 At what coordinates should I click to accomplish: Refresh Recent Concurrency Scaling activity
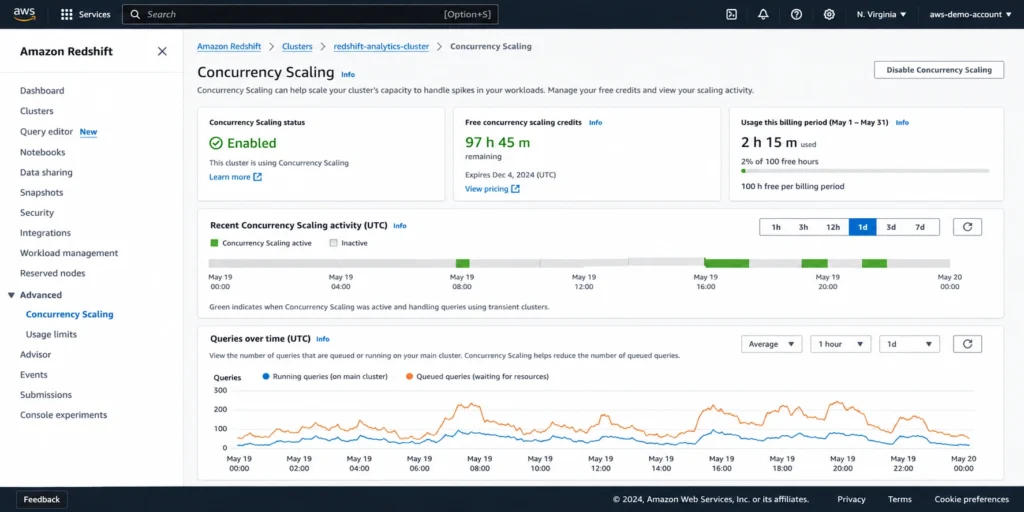coord(967,227)
